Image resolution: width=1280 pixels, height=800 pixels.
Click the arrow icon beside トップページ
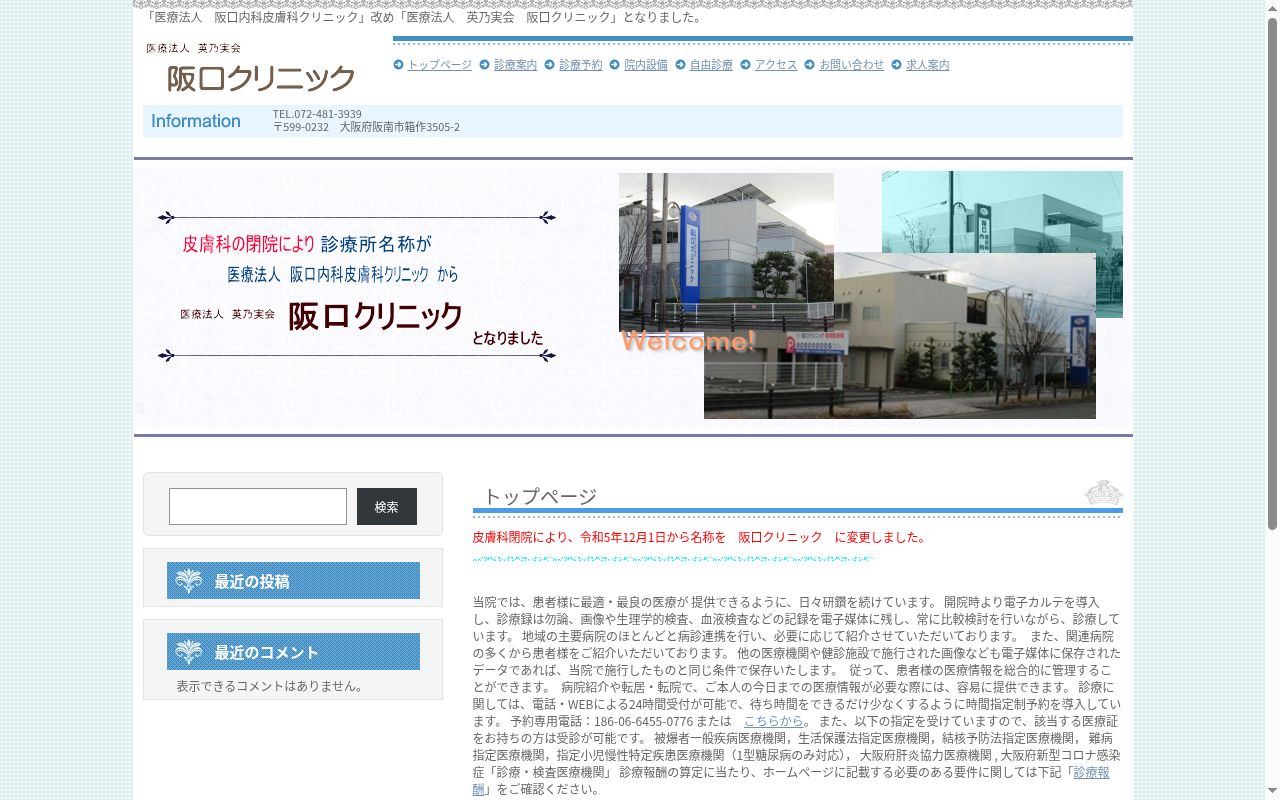(x=398, y=65)
